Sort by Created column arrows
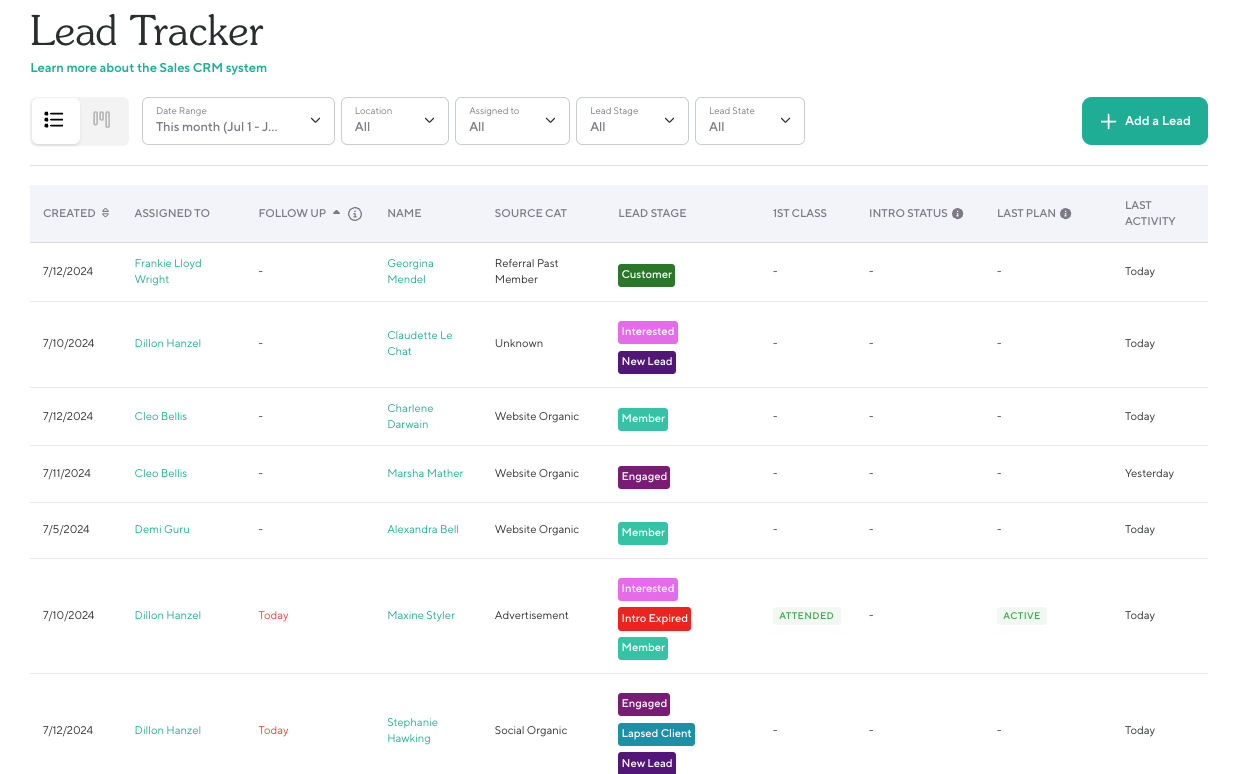 pos(106,213)
